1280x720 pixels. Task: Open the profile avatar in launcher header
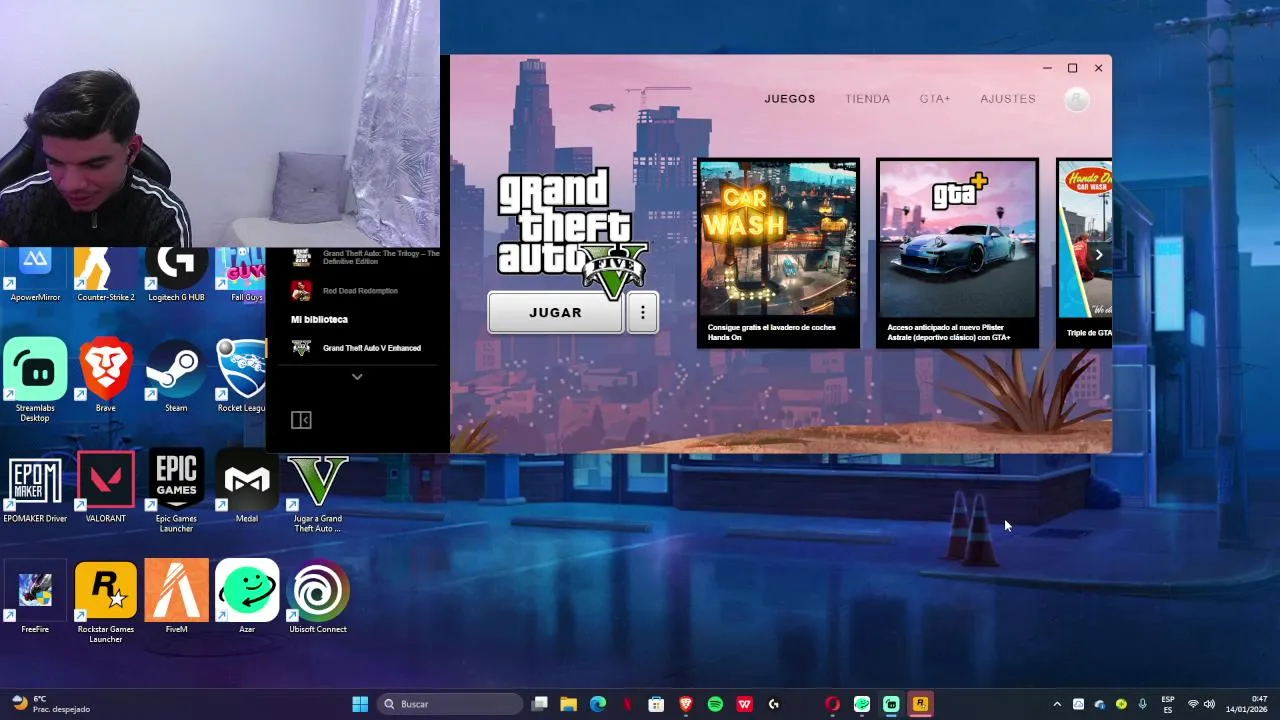coord(1076,100)
